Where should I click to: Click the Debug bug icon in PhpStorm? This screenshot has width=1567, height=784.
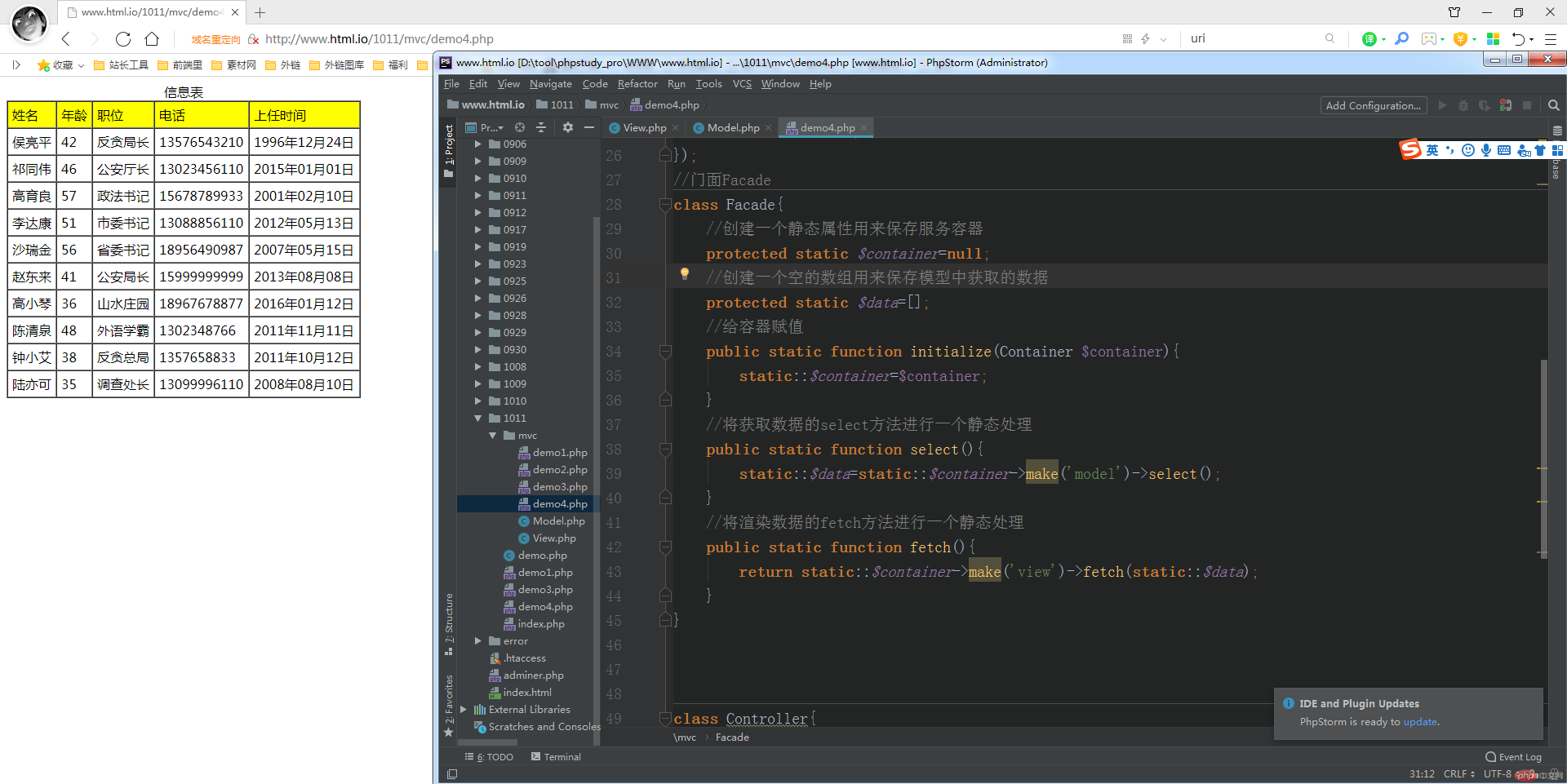point(1463,105)
